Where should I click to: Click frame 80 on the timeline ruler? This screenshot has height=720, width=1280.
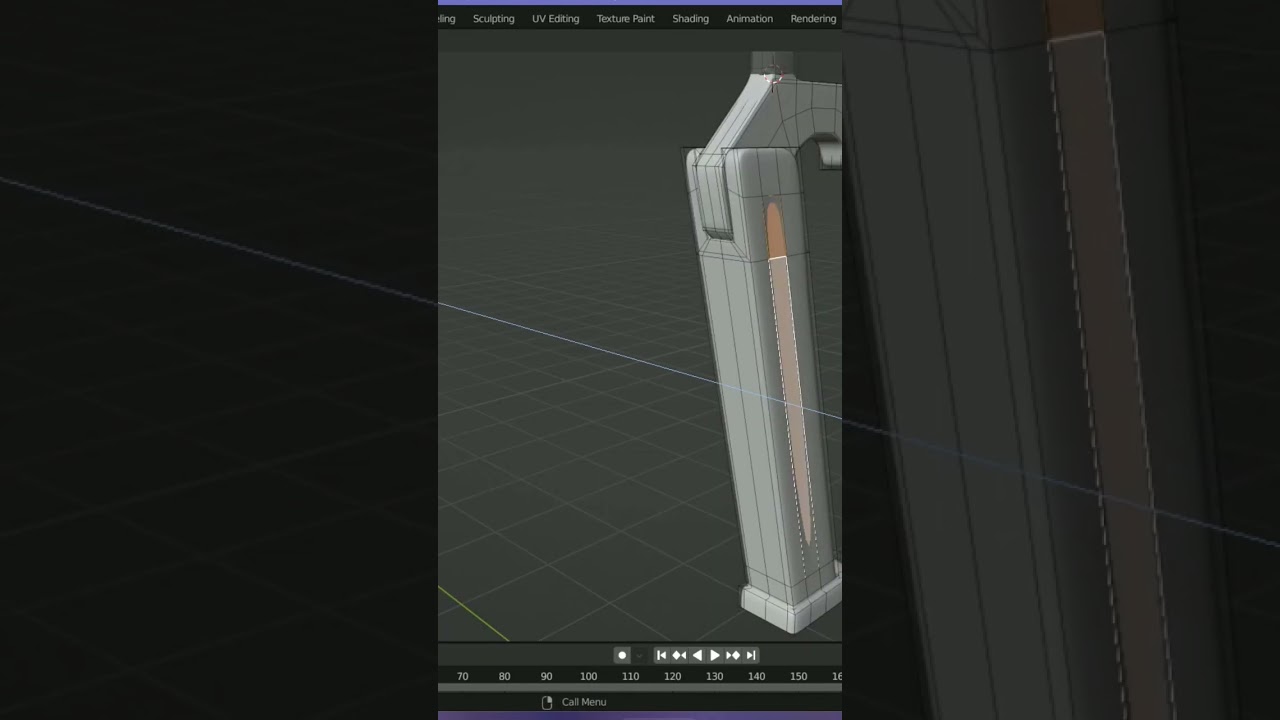click(x=504, y=676)
